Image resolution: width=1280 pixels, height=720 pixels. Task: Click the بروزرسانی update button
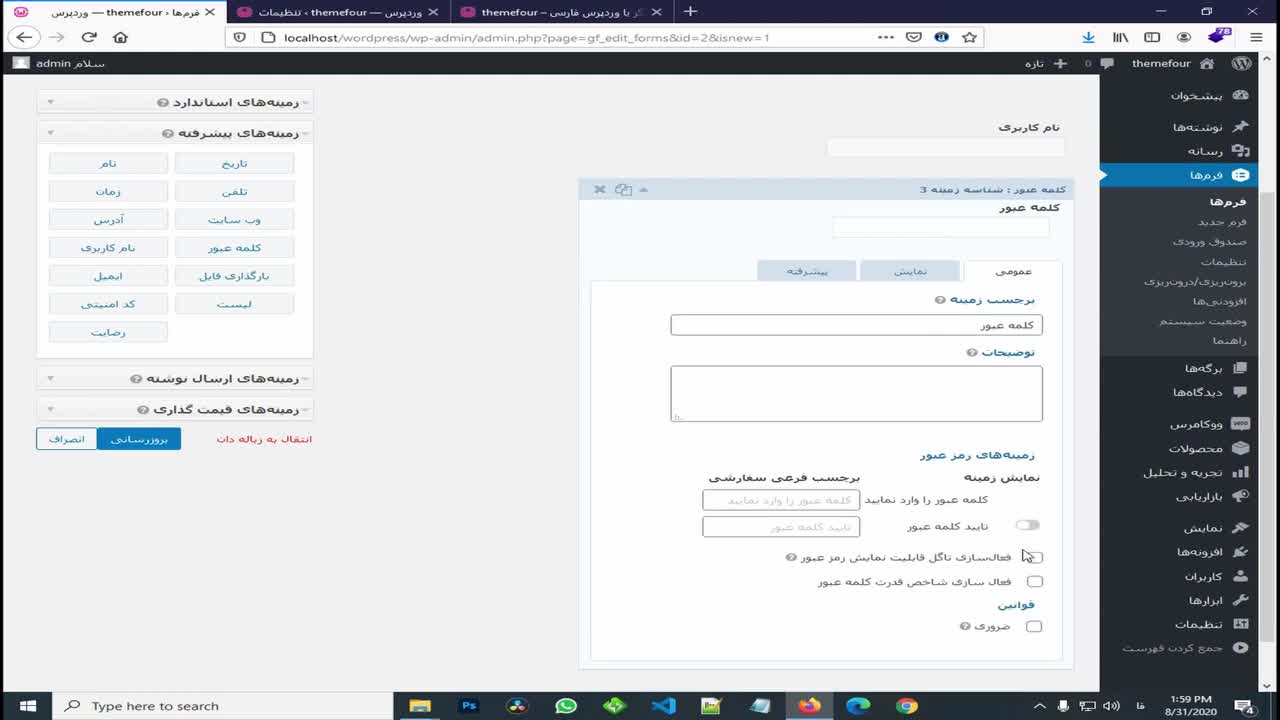(x=139, y=439)
